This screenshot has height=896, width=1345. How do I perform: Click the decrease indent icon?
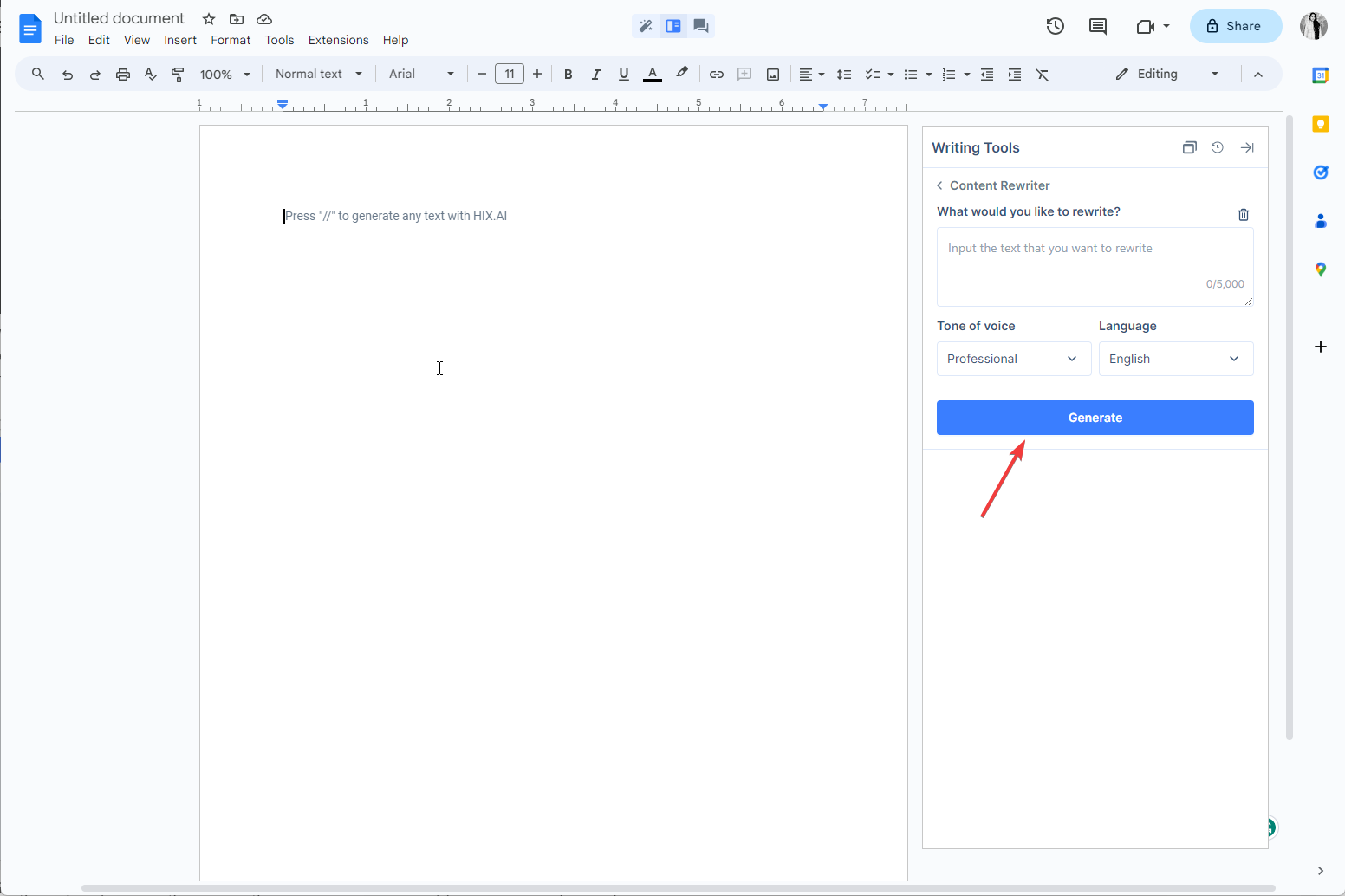click(987, 75)
